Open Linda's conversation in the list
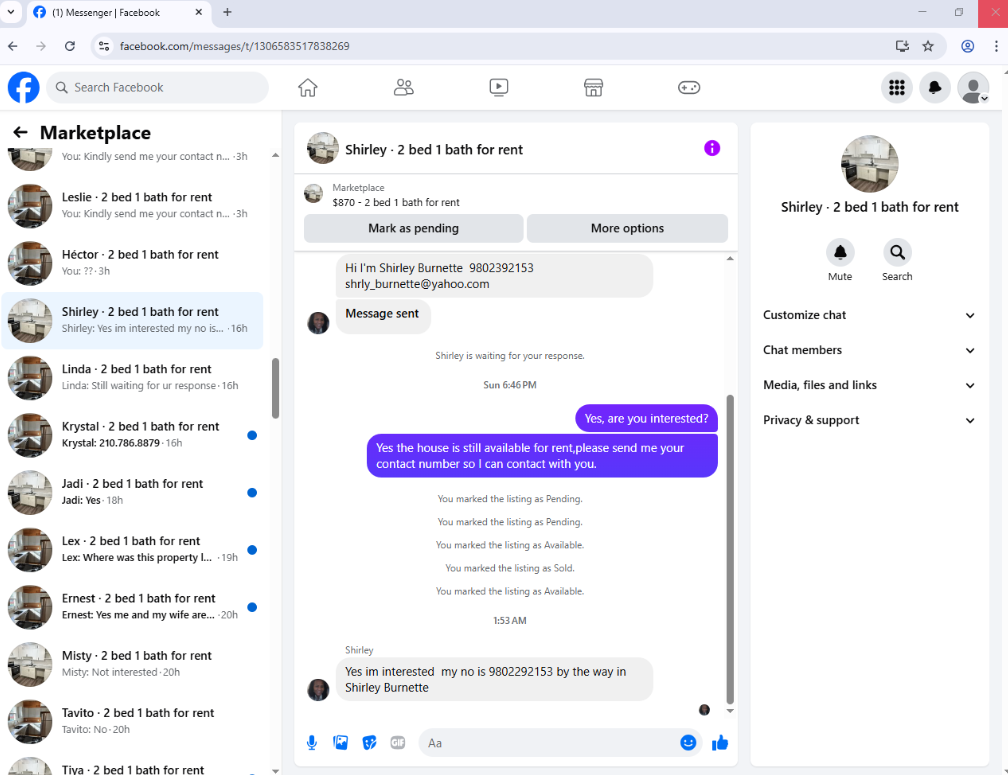This screenshot has width=1008, height=775. (132, 377)
